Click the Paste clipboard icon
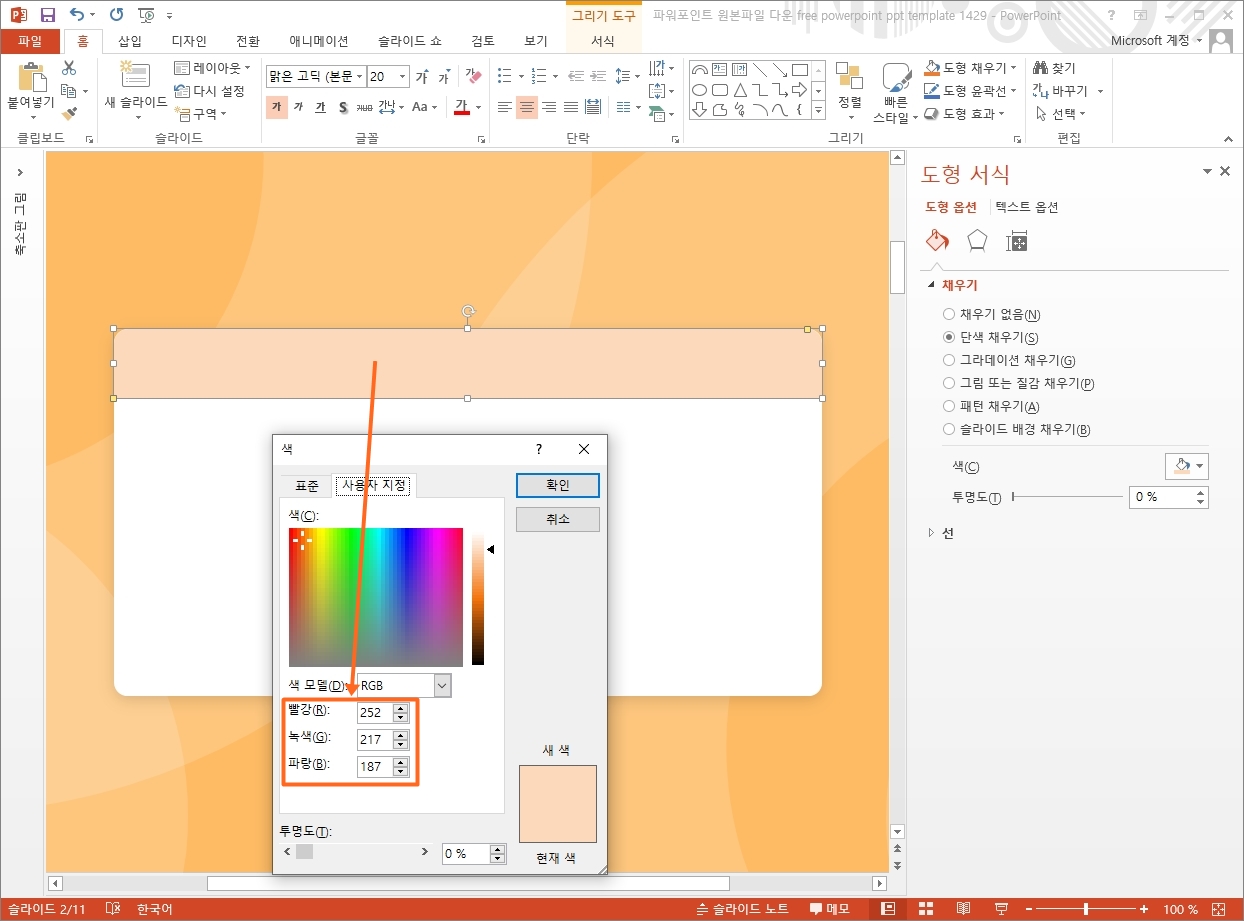The width and height of the screenshot is (1244, 921). (x=32, y=78)
